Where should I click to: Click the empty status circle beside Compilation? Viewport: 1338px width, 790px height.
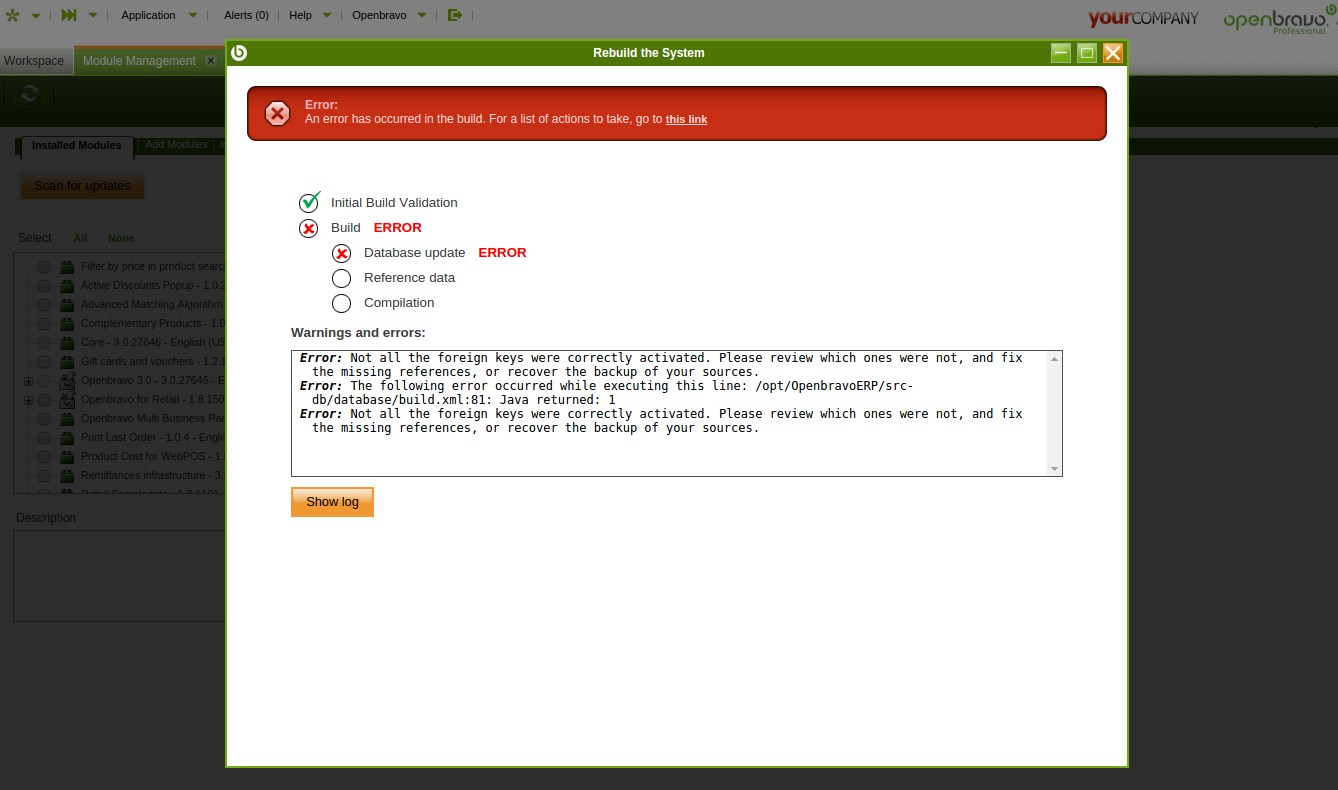click(342, 303)
